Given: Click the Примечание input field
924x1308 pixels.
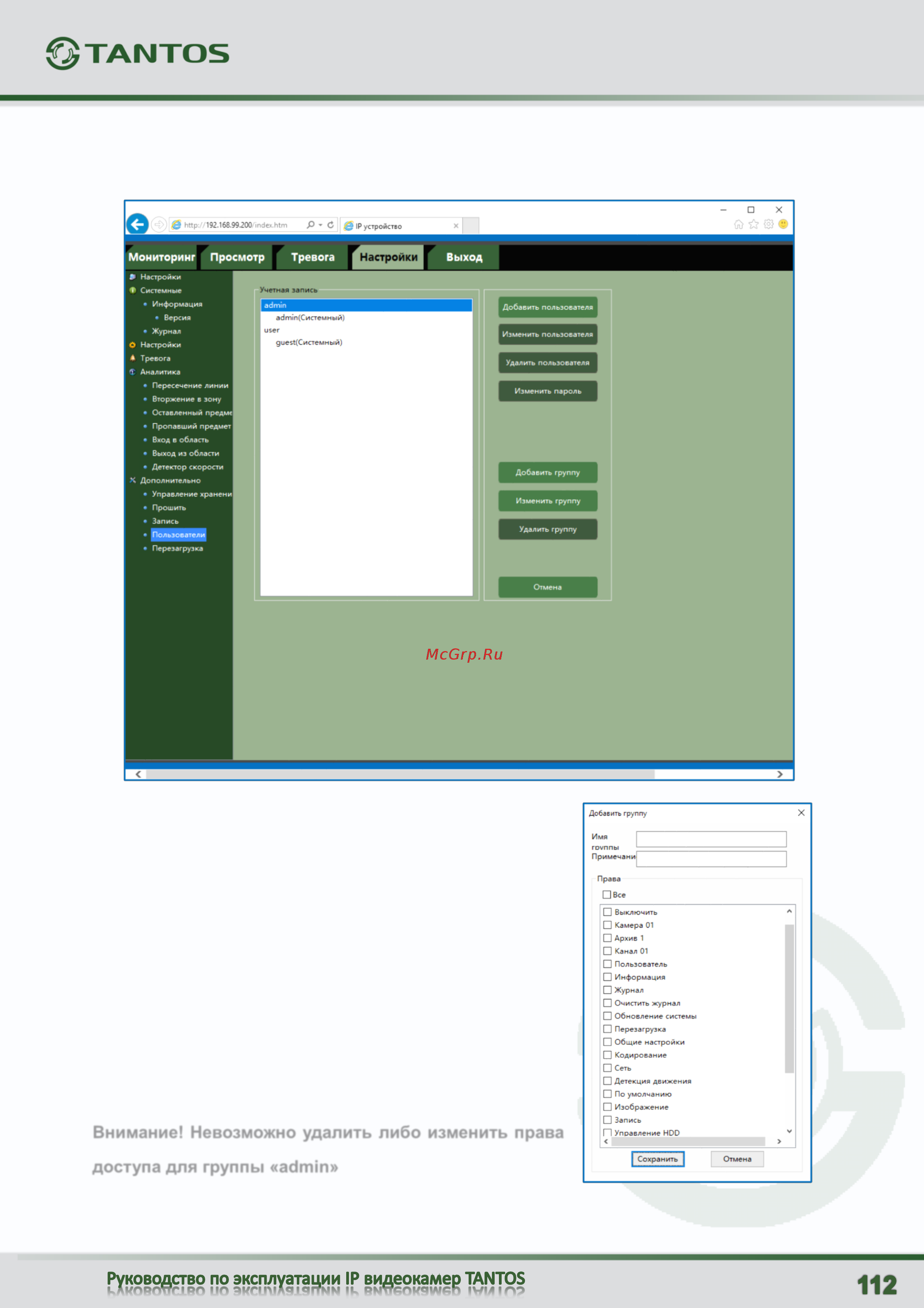Looking at the screenshot, I should [711, 859].
